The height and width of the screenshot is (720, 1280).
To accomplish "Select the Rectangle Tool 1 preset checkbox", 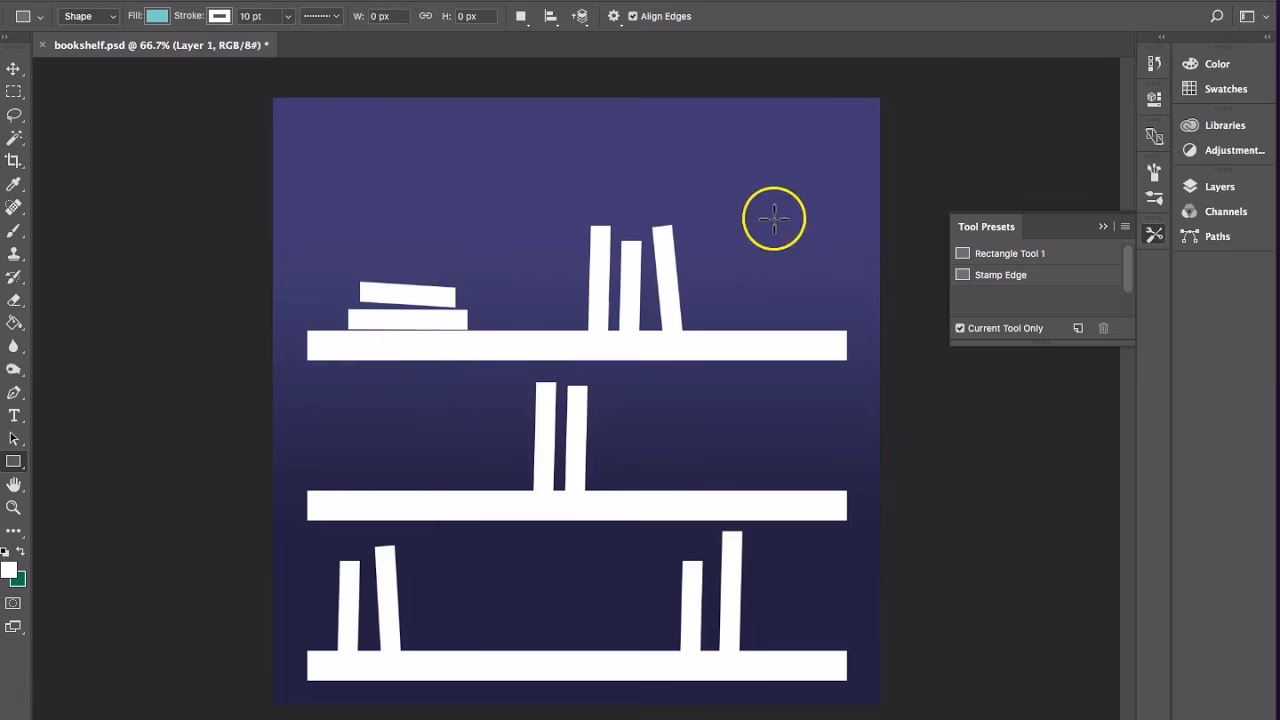I will point(962,253).
